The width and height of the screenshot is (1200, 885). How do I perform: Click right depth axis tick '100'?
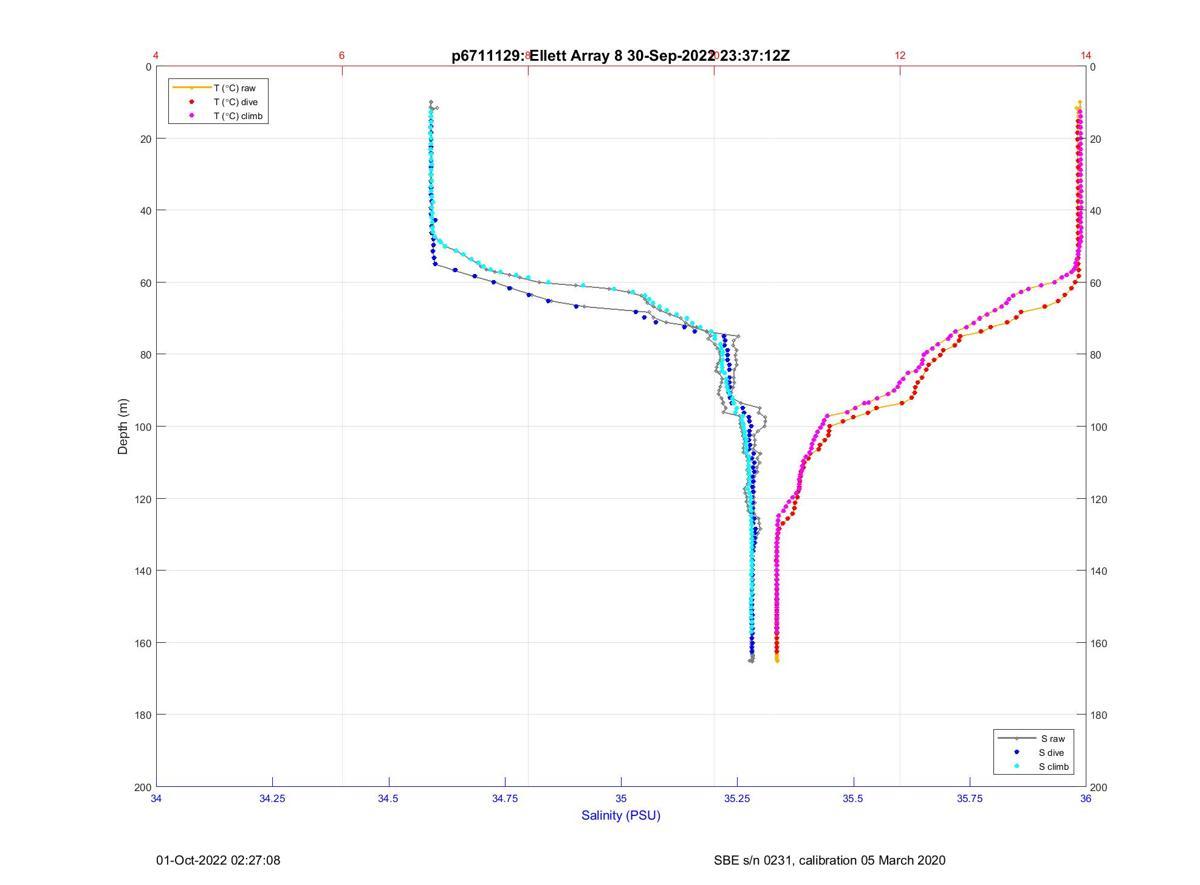pos(1099,427)
